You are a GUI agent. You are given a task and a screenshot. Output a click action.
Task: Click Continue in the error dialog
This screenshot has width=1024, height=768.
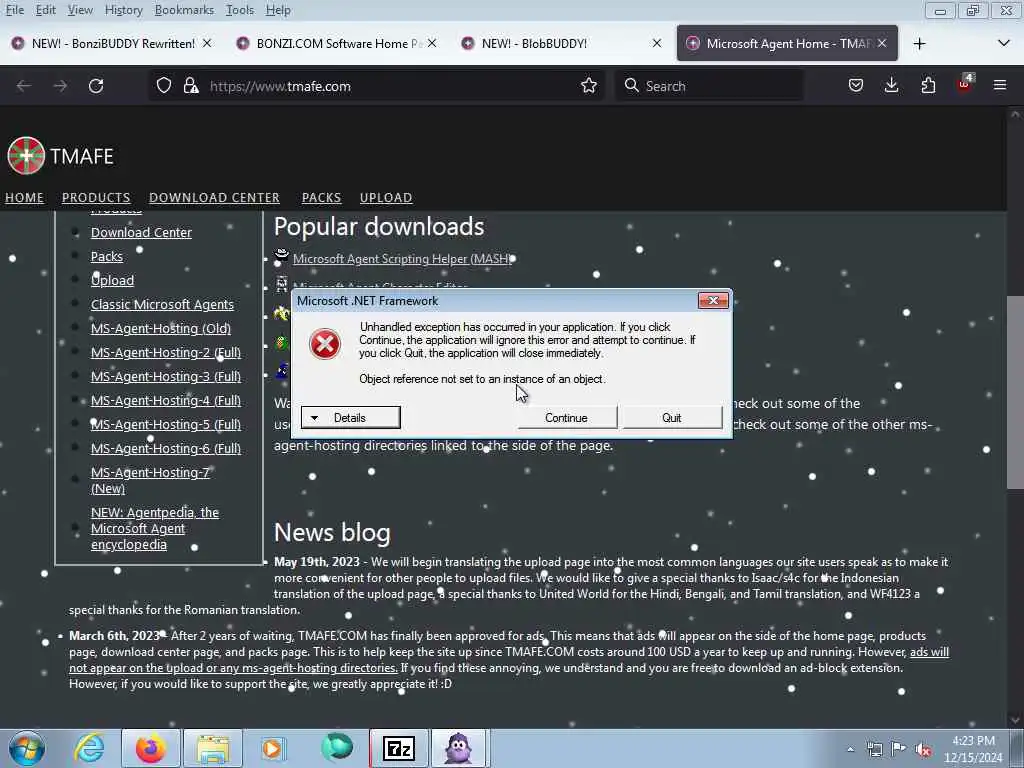pos(566,417)
